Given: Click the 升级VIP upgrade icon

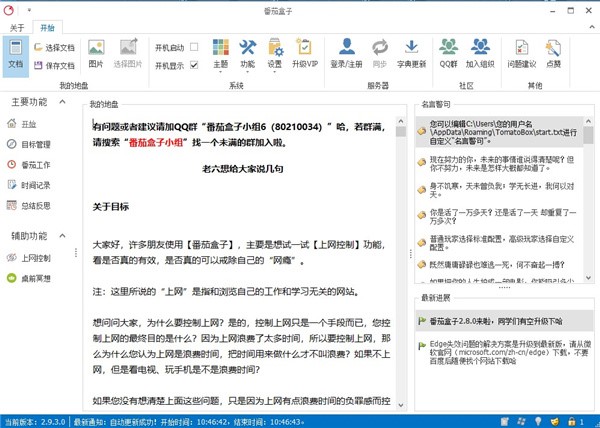Looking at the screenshot, I should tap(305, 54).
